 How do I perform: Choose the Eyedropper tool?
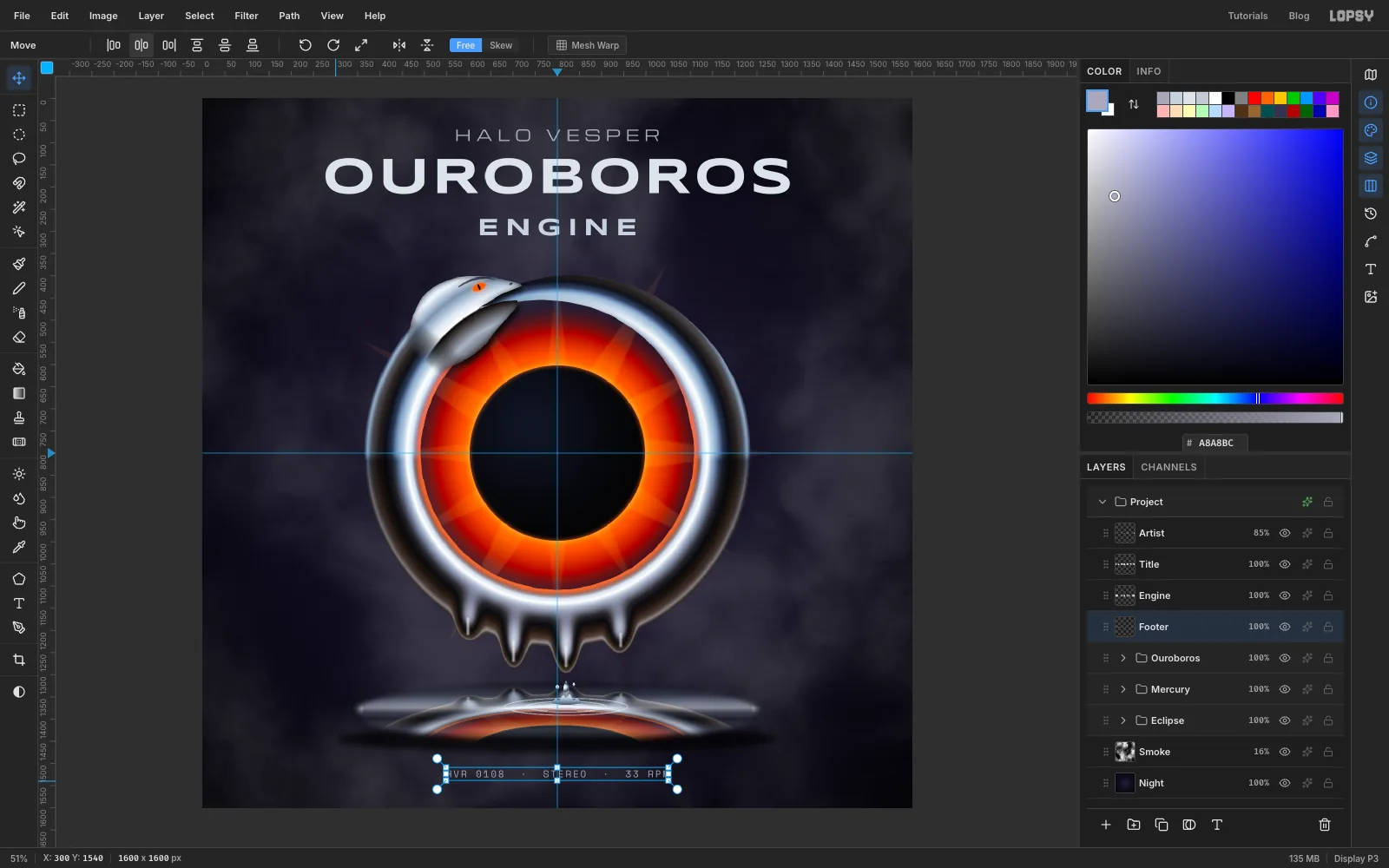coord(19,547)
